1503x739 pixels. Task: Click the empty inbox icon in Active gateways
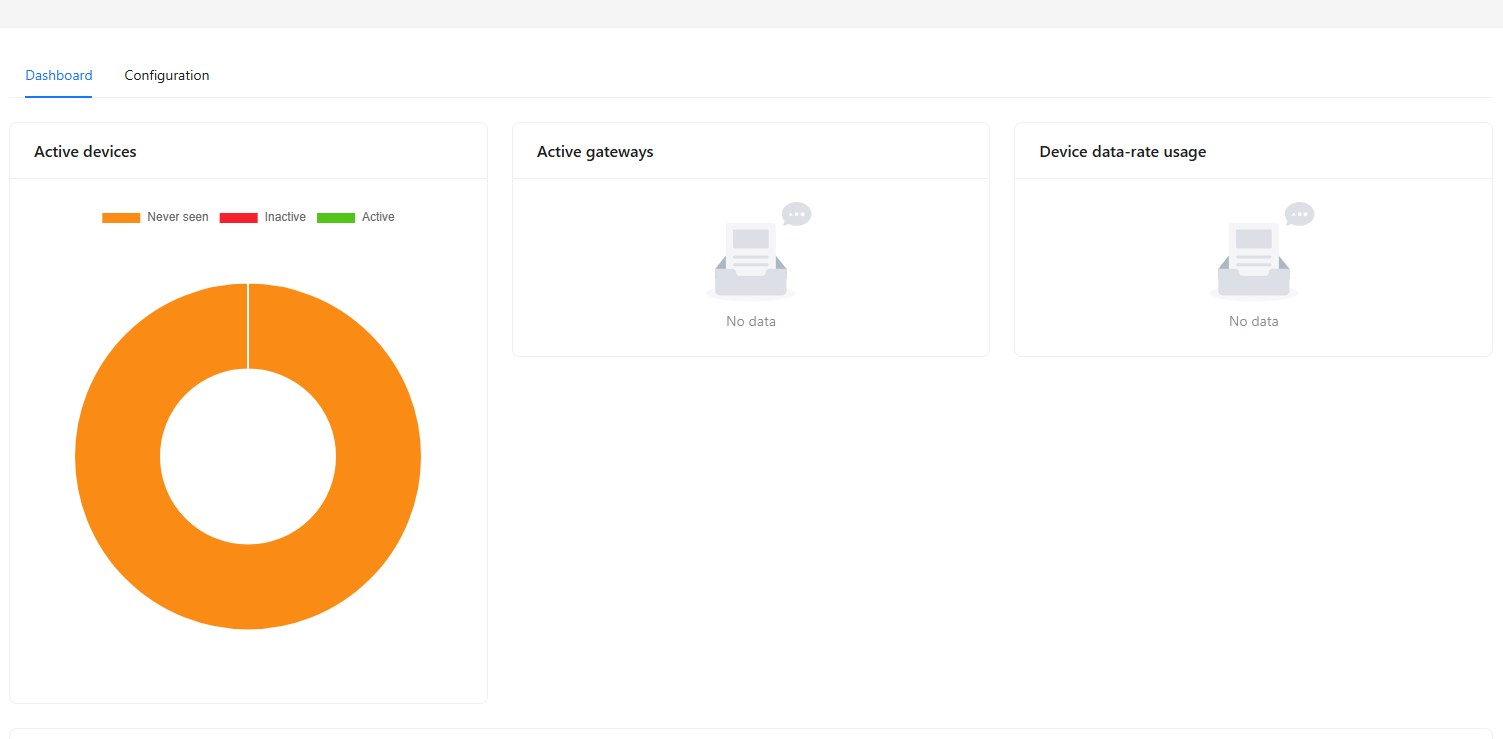750,264
